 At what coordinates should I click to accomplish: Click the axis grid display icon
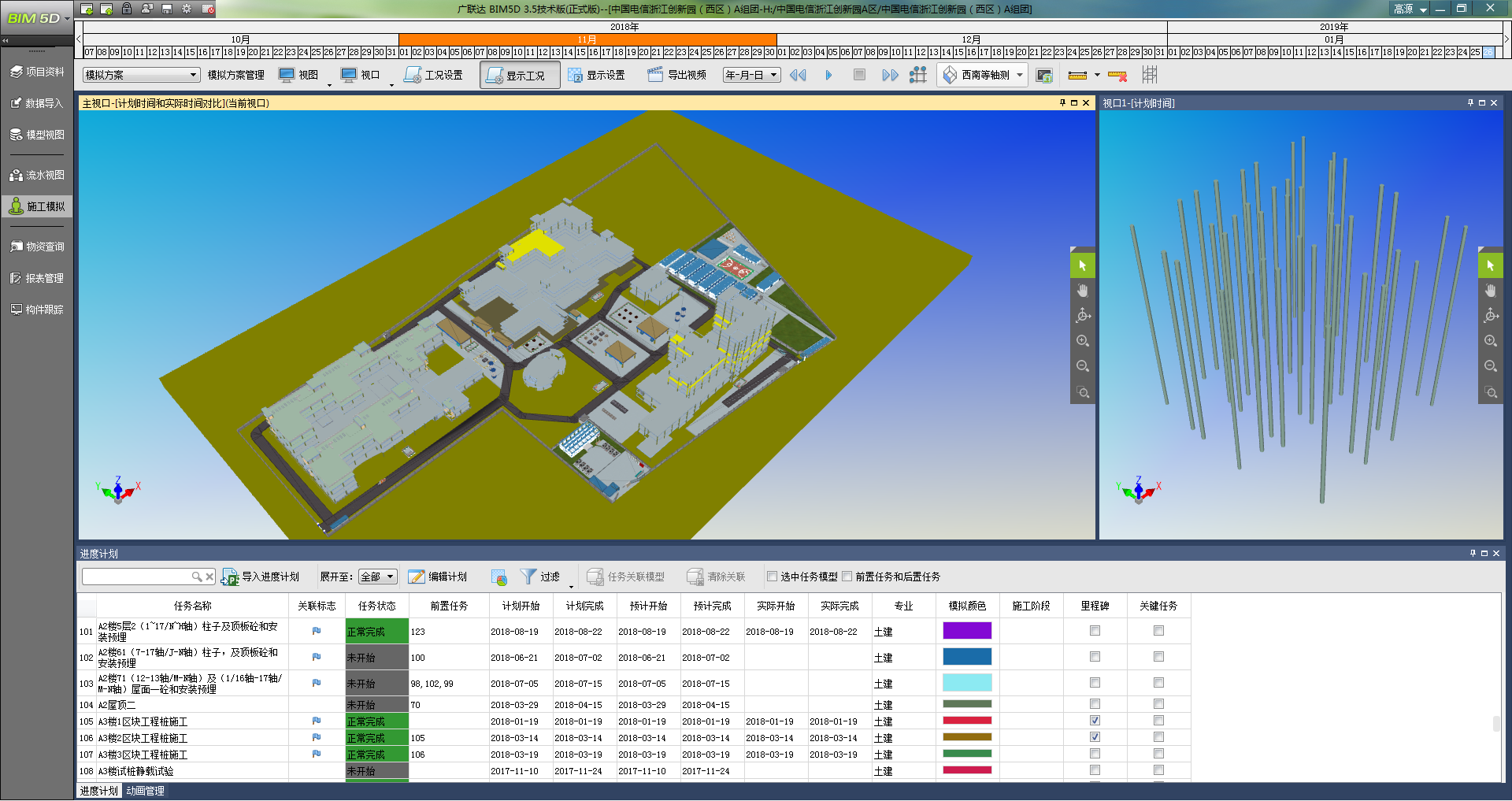point(1150,75)
